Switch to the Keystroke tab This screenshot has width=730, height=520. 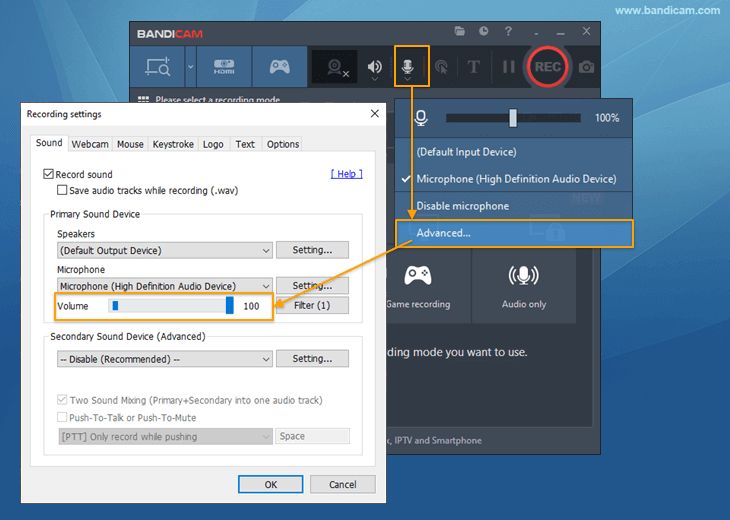(x=173, y=144)
